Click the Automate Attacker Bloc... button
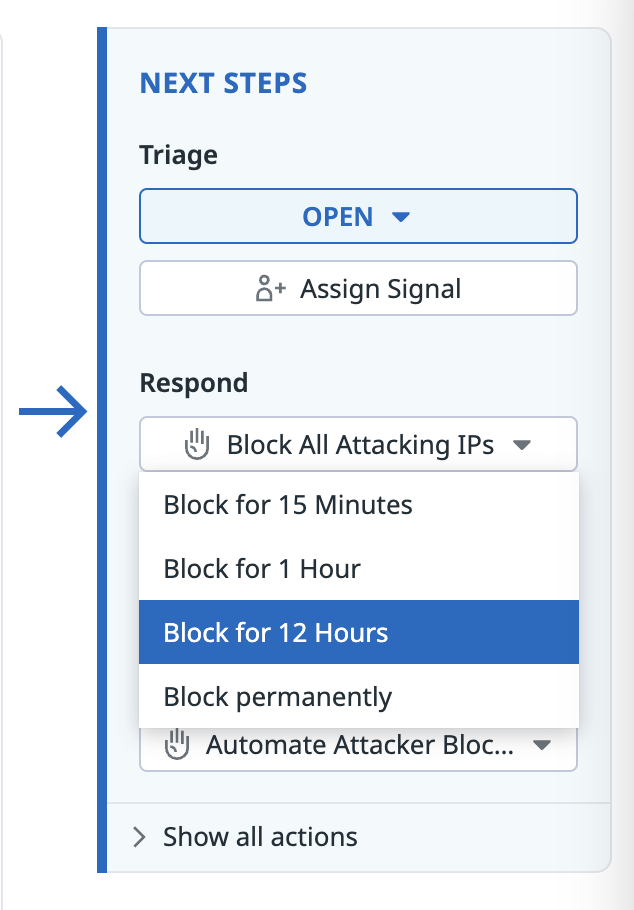Viewport: 634px width, 910px height. pyautogui.click(x=360, y=745)
